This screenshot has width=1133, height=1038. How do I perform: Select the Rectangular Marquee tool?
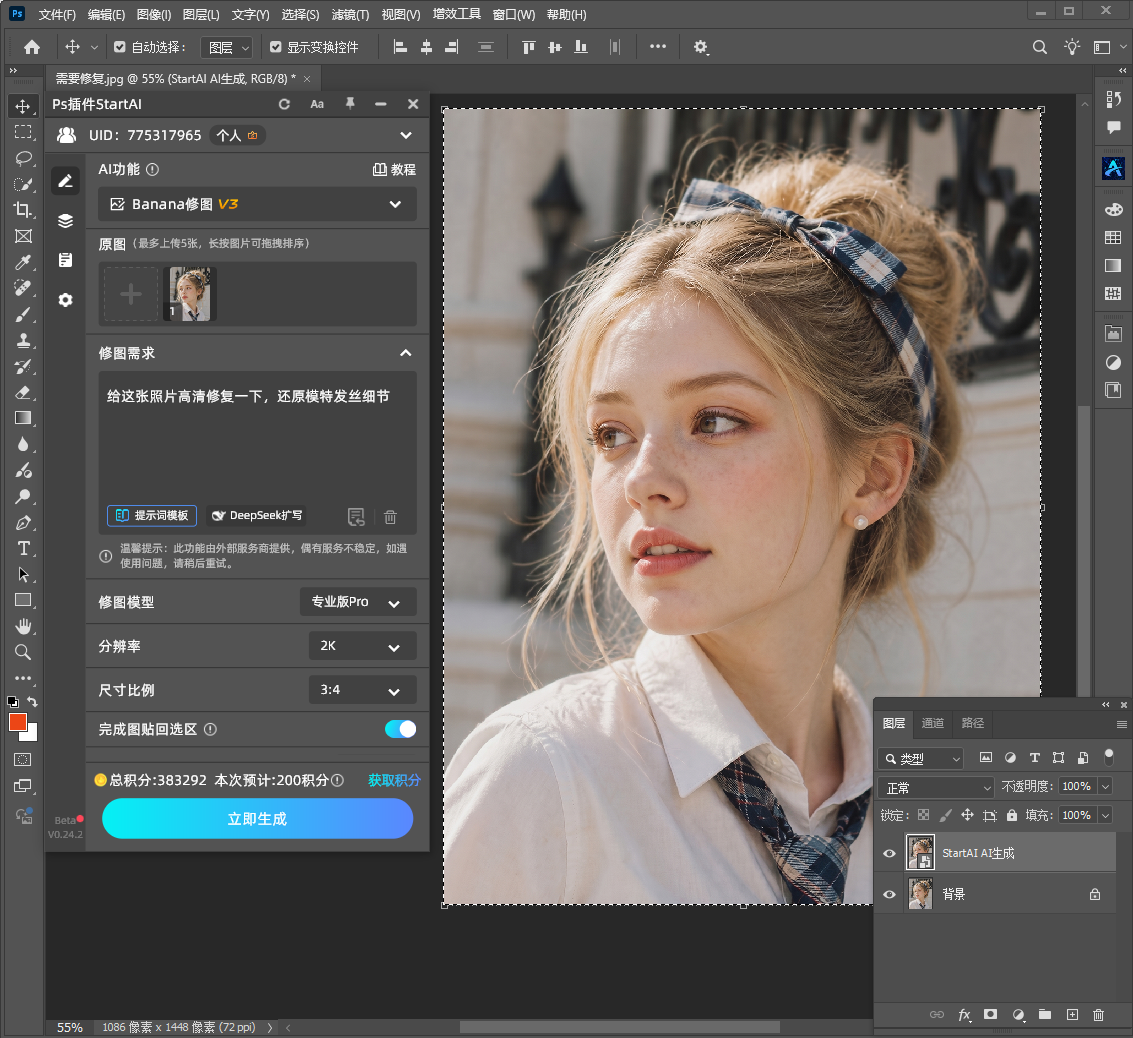[x=22, y=132]
